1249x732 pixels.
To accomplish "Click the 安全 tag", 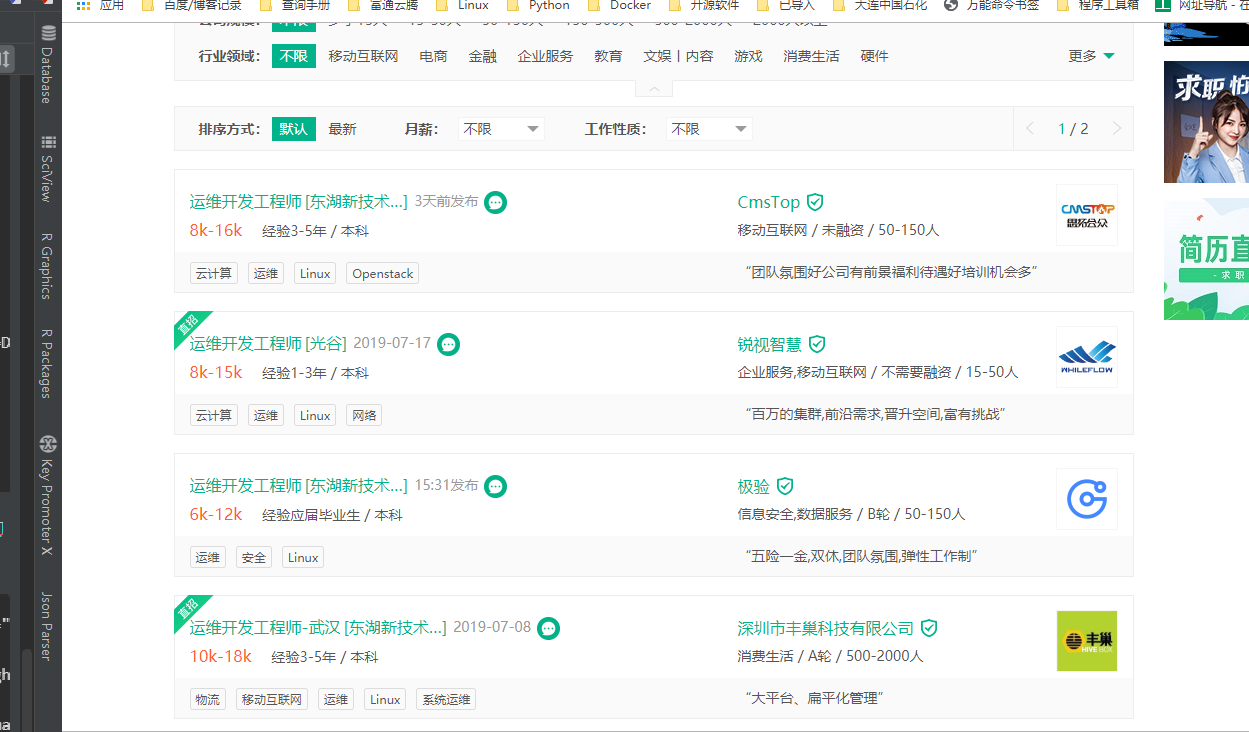I will point(254,557).
